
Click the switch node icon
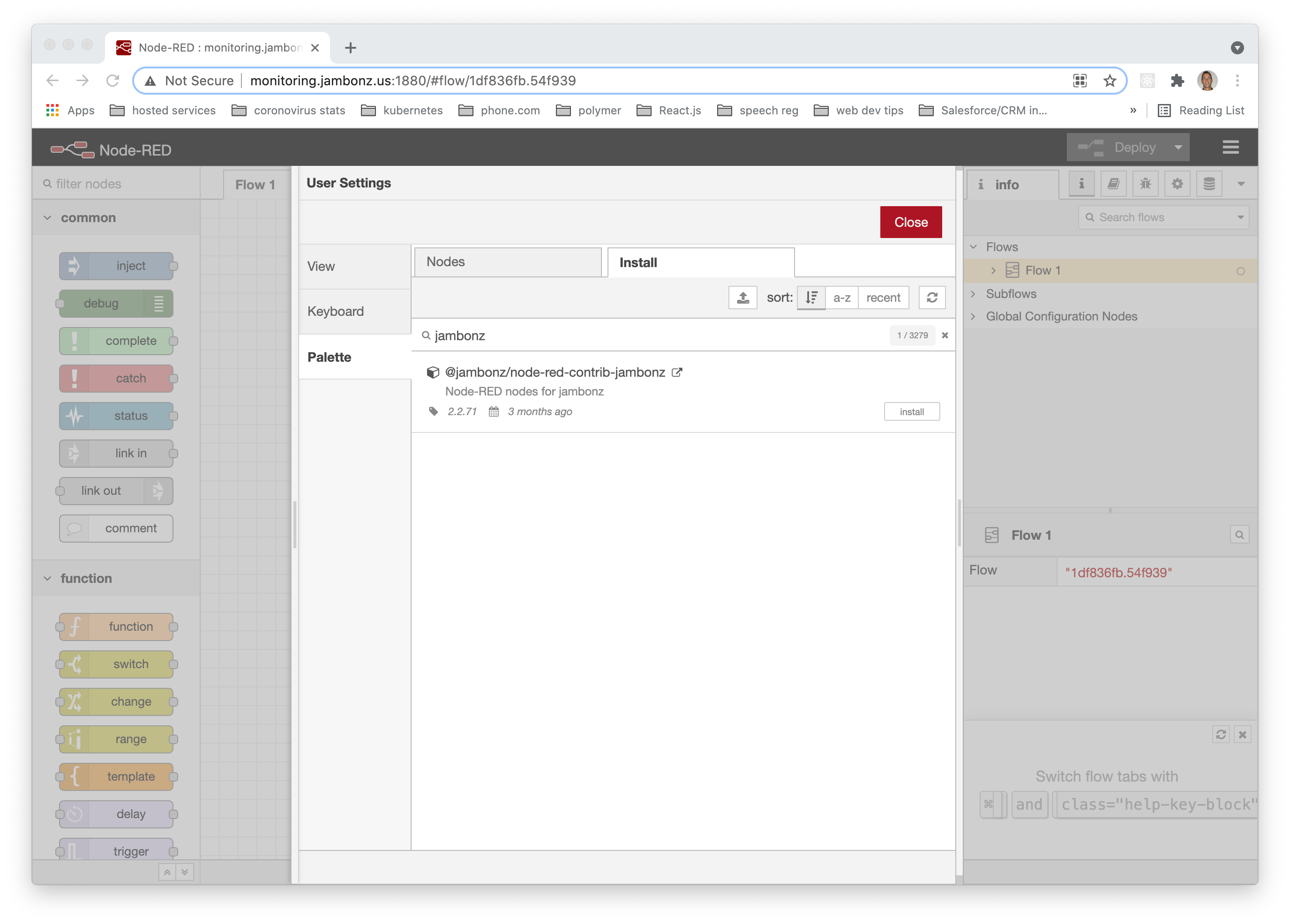(x=76, y=664)
